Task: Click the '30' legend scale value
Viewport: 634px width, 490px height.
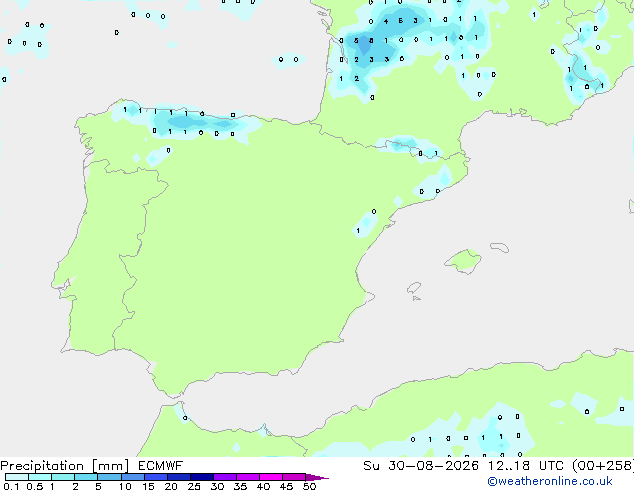Action: pyautogui.click(x=217, y=486)
